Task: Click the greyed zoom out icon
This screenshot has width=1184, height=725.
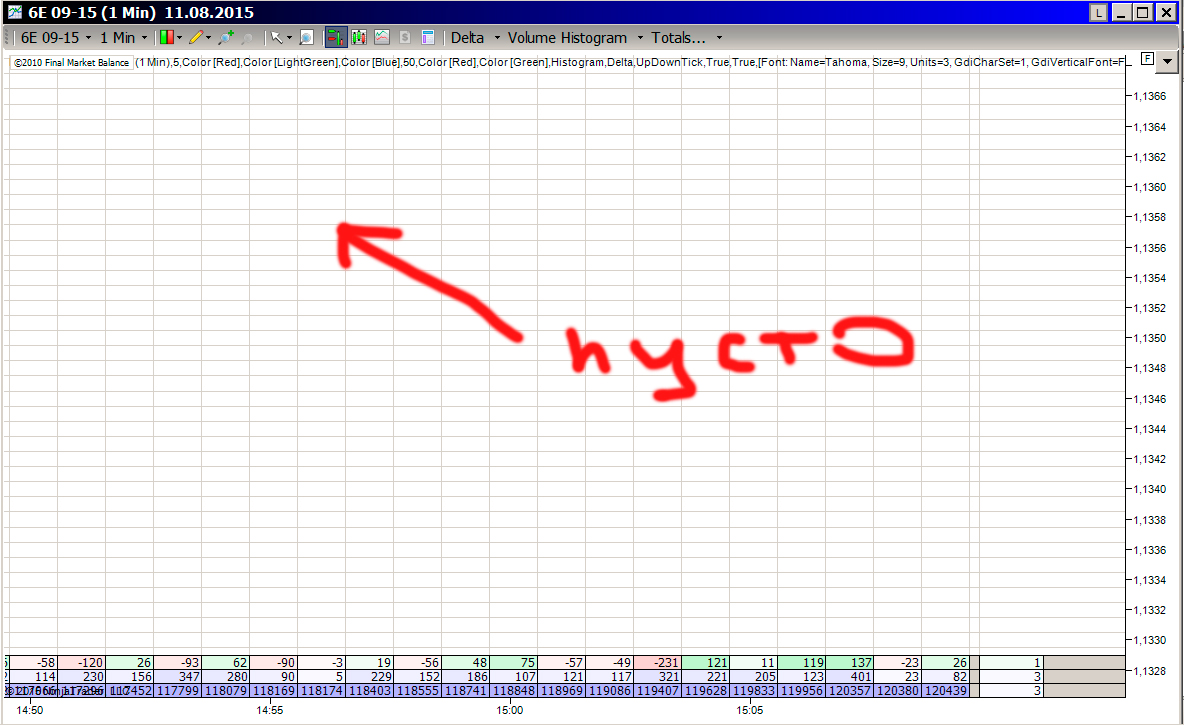Action: pos(247,37)
